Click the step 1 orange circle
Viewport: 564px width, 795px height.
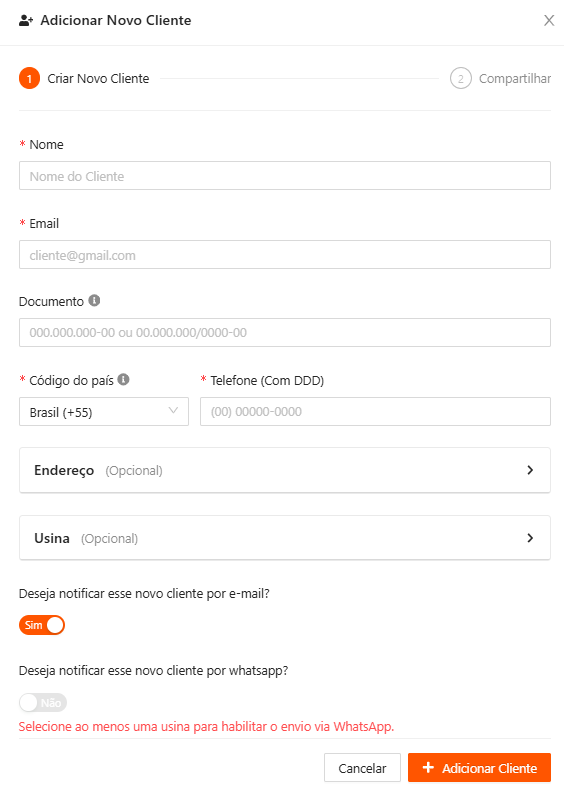click(x=29, y=79)
